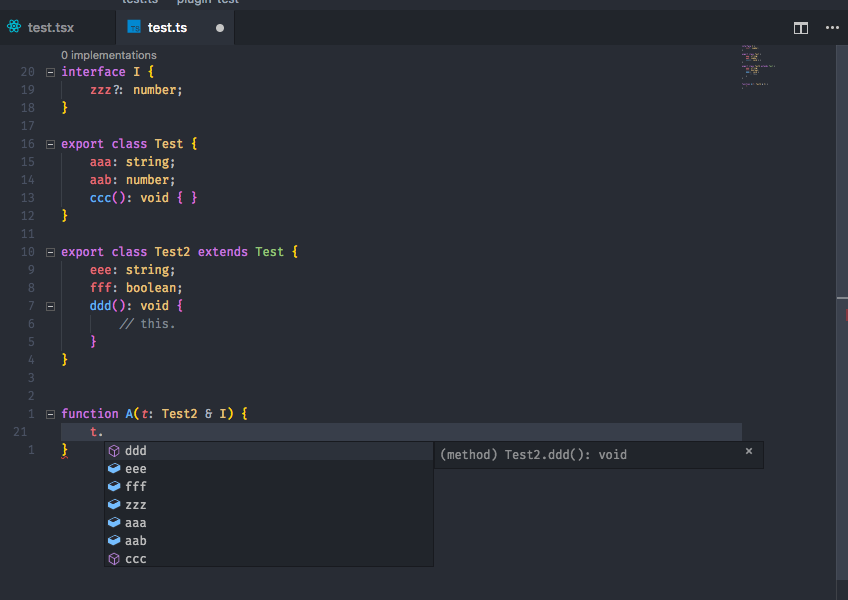
Task: Click the 'fff: boolean;' declaration
Action: 136,288
